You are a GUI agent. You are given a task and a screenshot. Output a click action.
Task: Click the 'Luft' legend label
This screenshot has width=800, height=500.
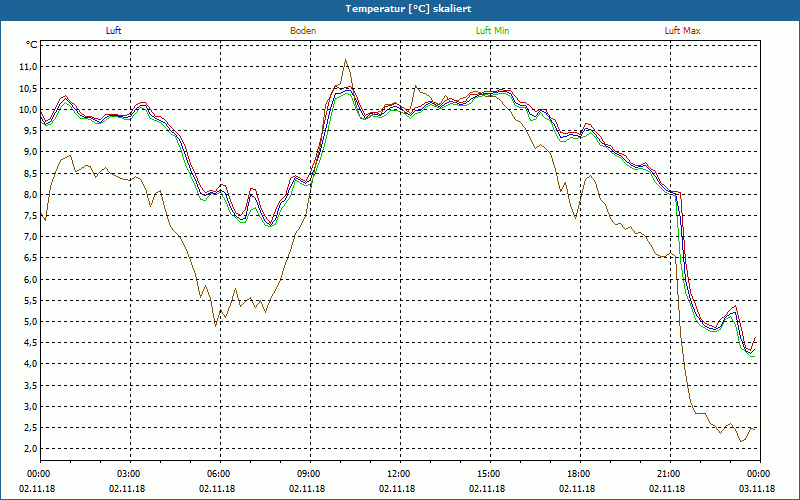point(113,31)
